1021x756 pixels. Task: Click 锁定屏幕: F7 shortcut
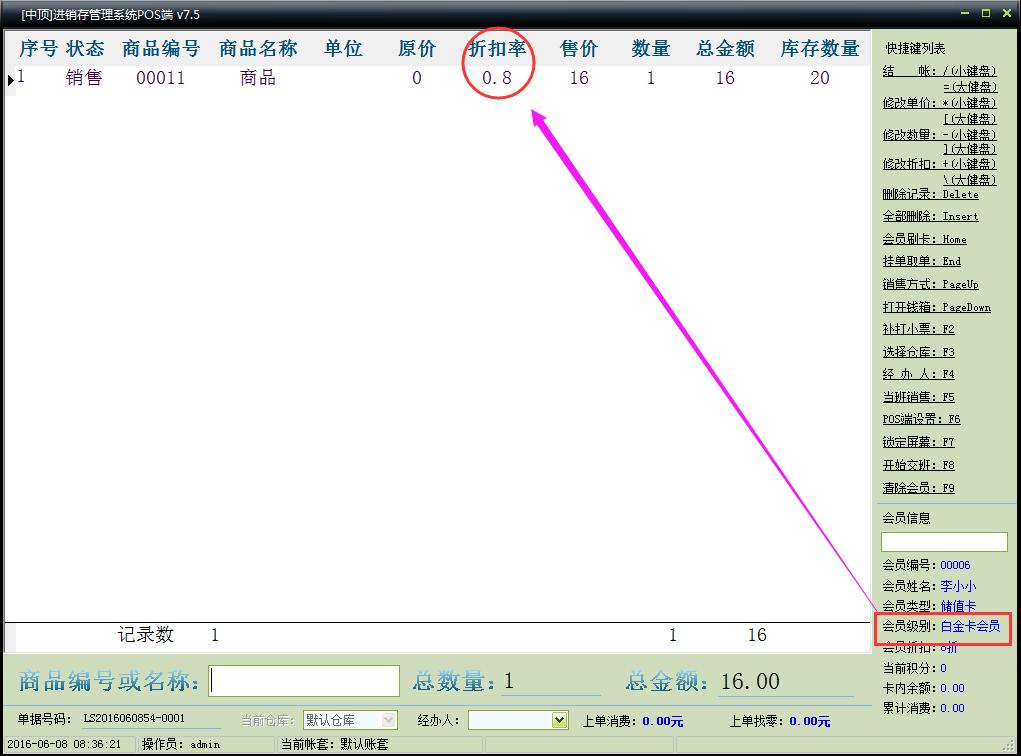pyautogui.click(x=918, y=441)
